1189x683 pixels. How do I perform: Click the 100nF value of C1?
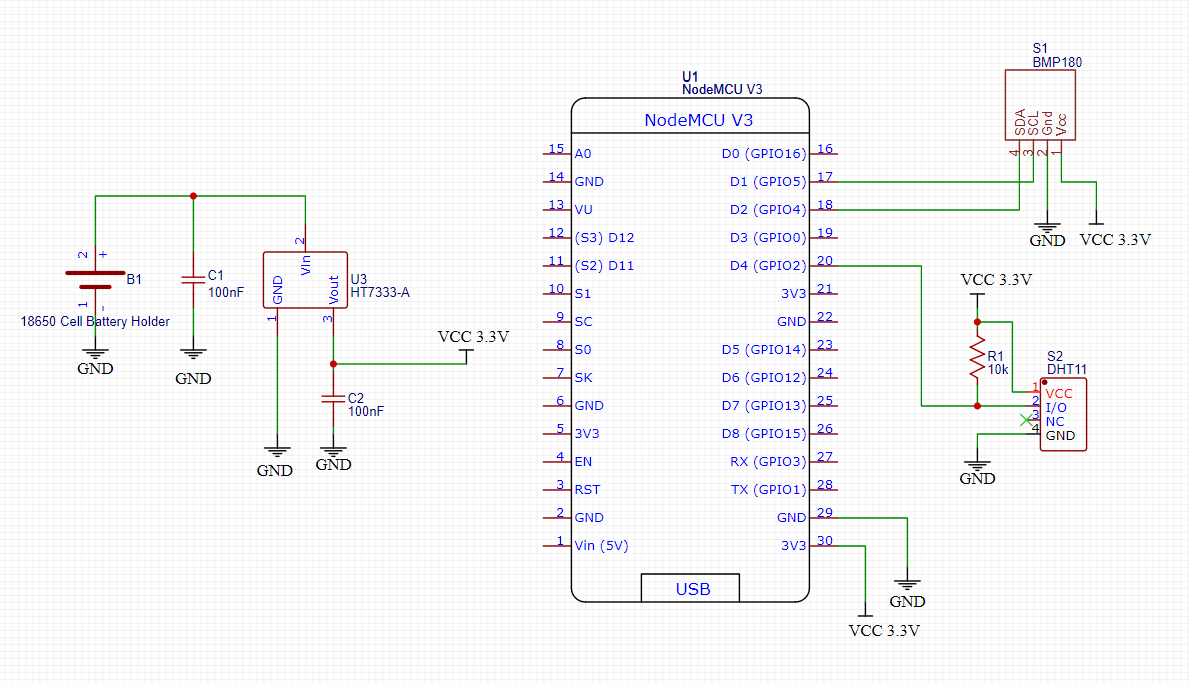(x=226, y=293)
